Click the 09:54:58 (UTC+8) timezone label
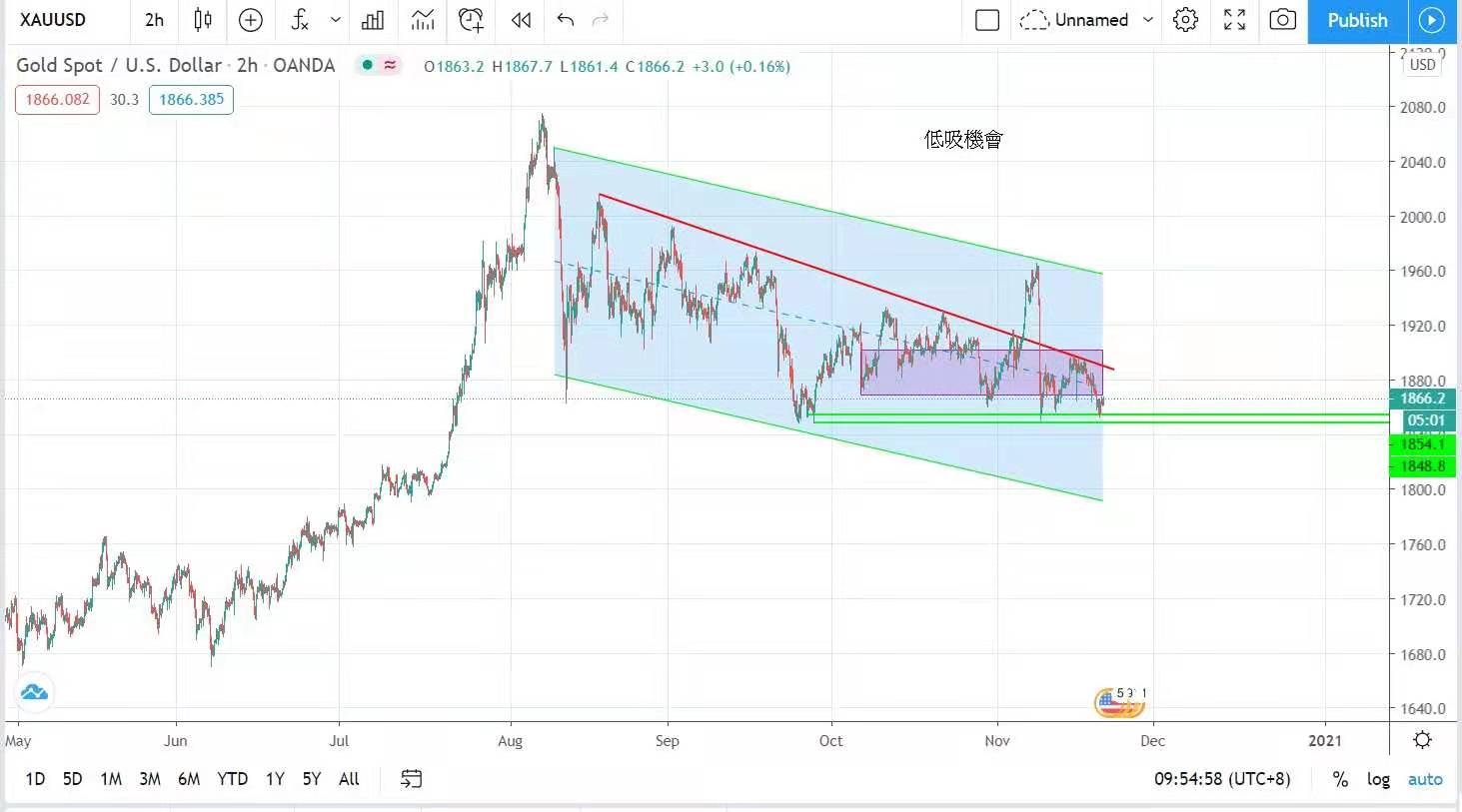This screenshot has width=1462, height=812. [x=1221, y=779]
